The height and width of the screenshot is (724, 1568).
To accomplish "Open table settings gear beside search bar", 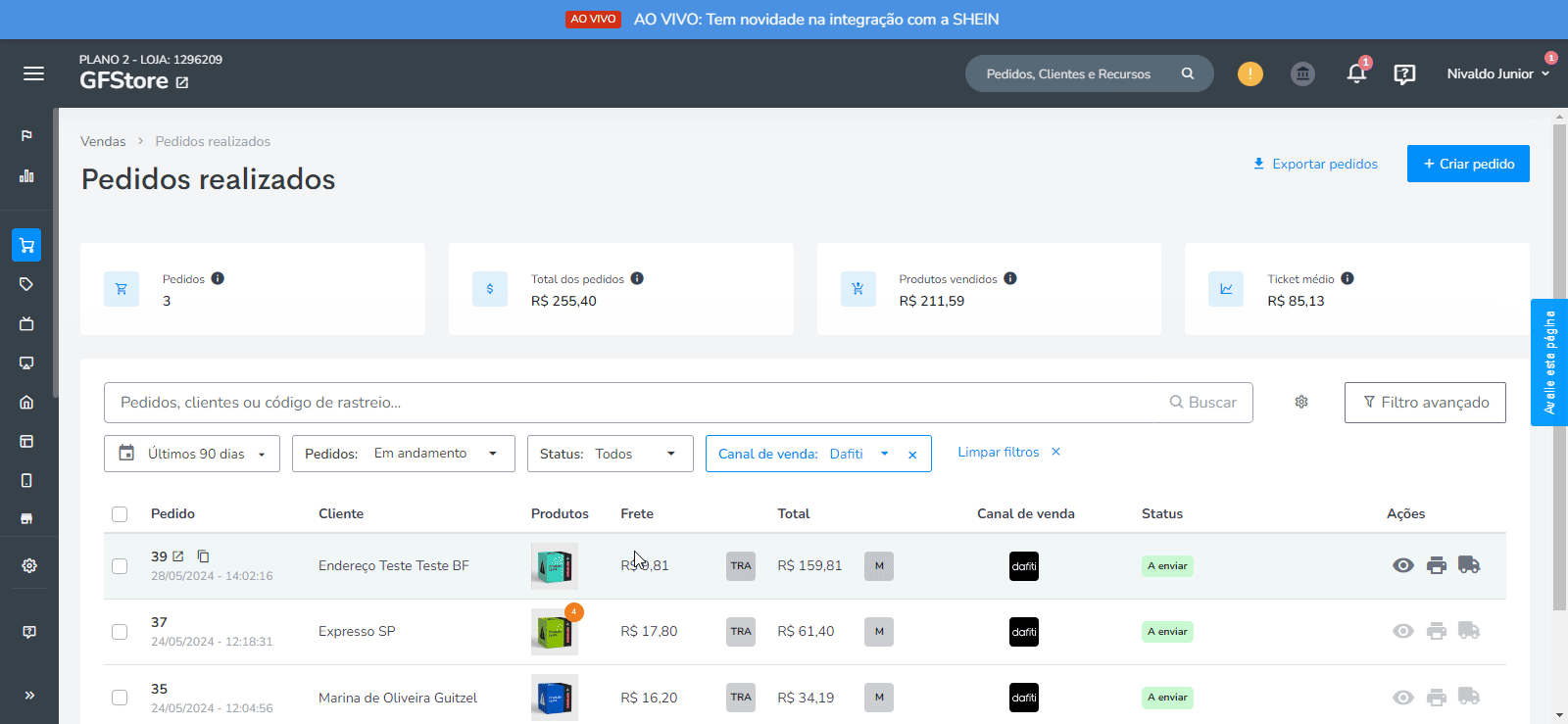I will pyautogui.click(x=1301, y=402).
